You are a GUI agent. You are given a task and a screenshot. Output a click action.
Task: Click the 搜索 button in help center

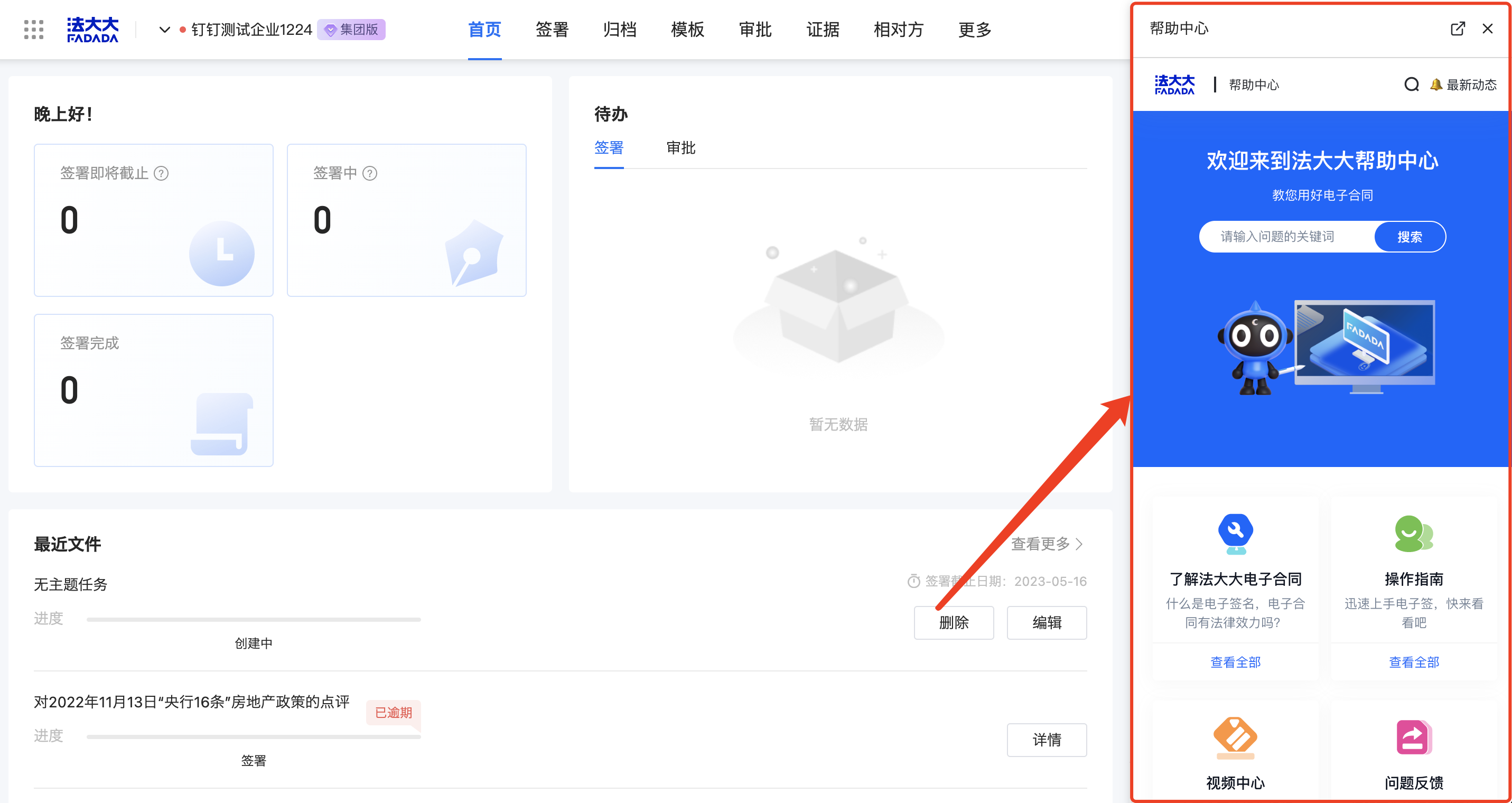coord(1410,237)
